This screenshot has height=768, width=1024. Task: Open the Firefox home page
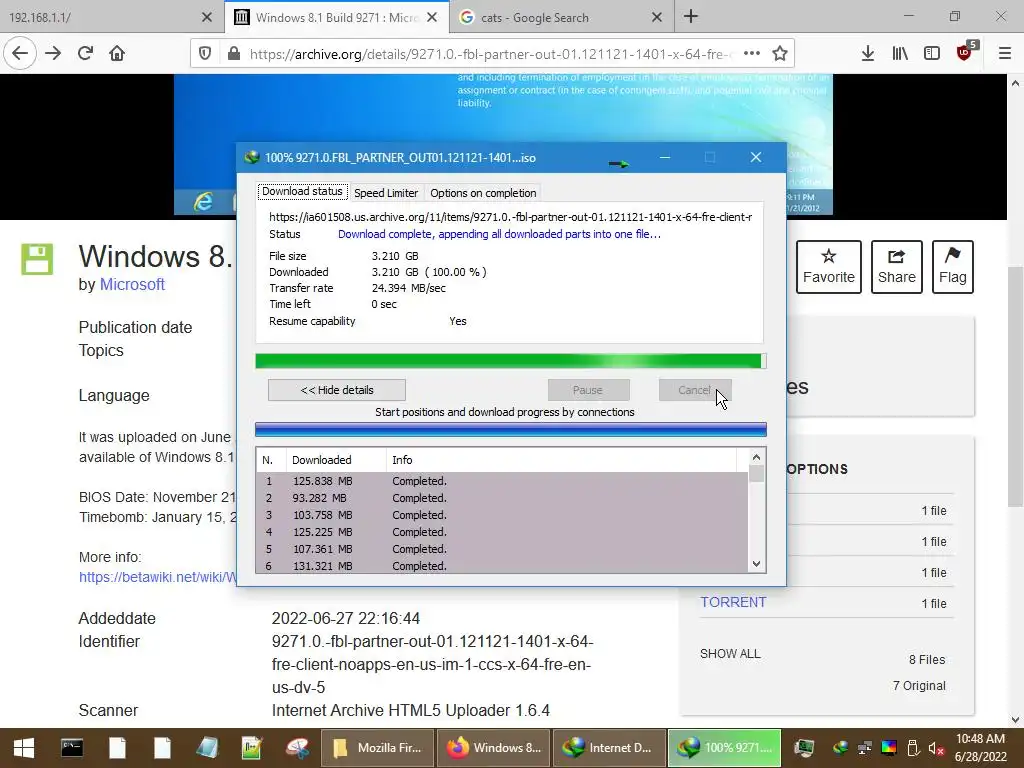117,54
